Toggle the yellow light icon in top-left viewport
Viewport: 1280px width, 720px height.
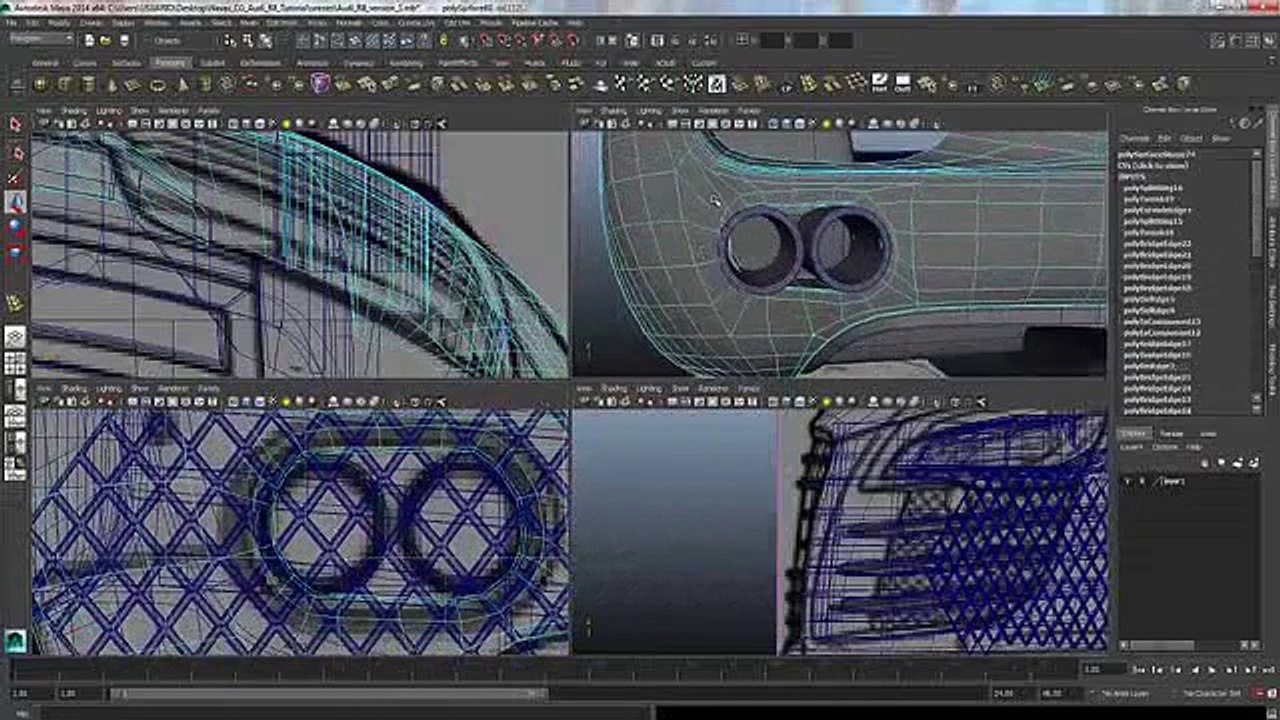pos(286,124)
